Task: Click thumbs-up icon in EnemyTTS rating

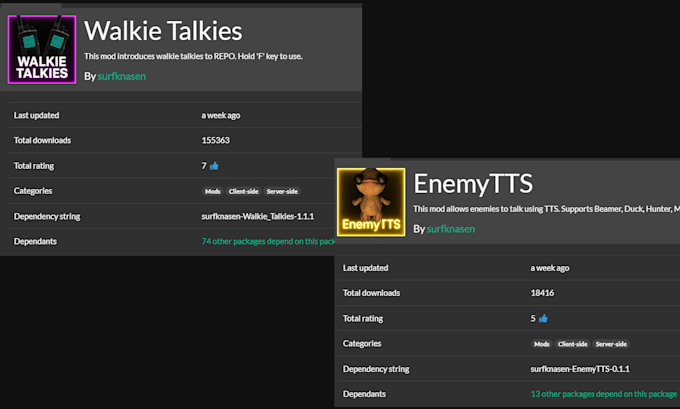Action: 543,318
